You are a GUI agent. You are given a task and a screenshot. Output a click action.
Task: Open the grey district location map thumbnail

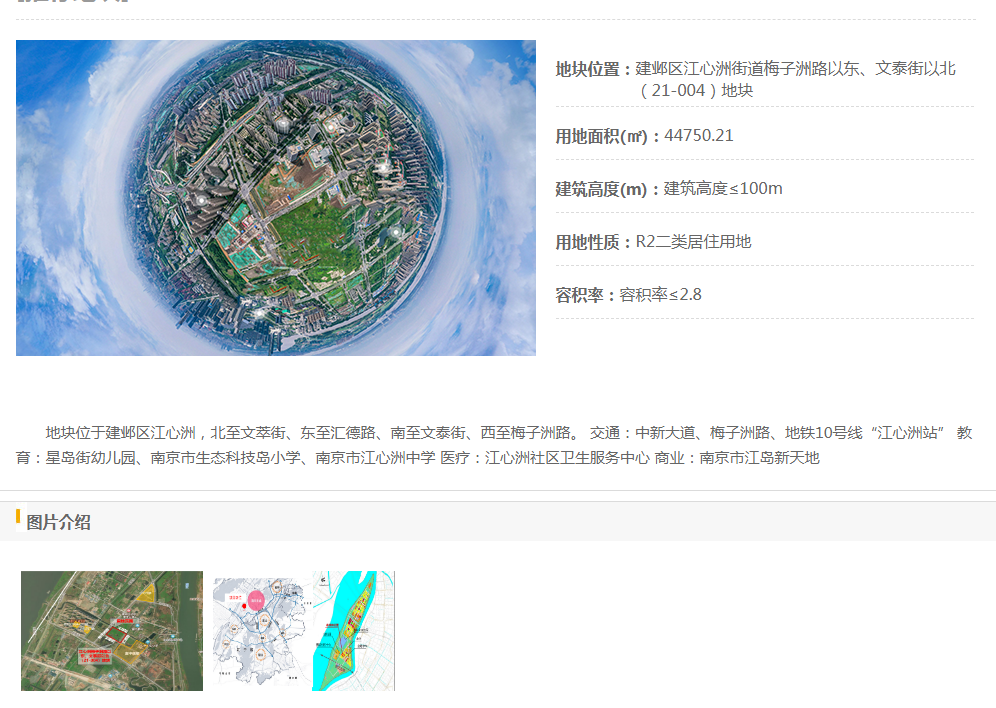click(x=261, y=630)
